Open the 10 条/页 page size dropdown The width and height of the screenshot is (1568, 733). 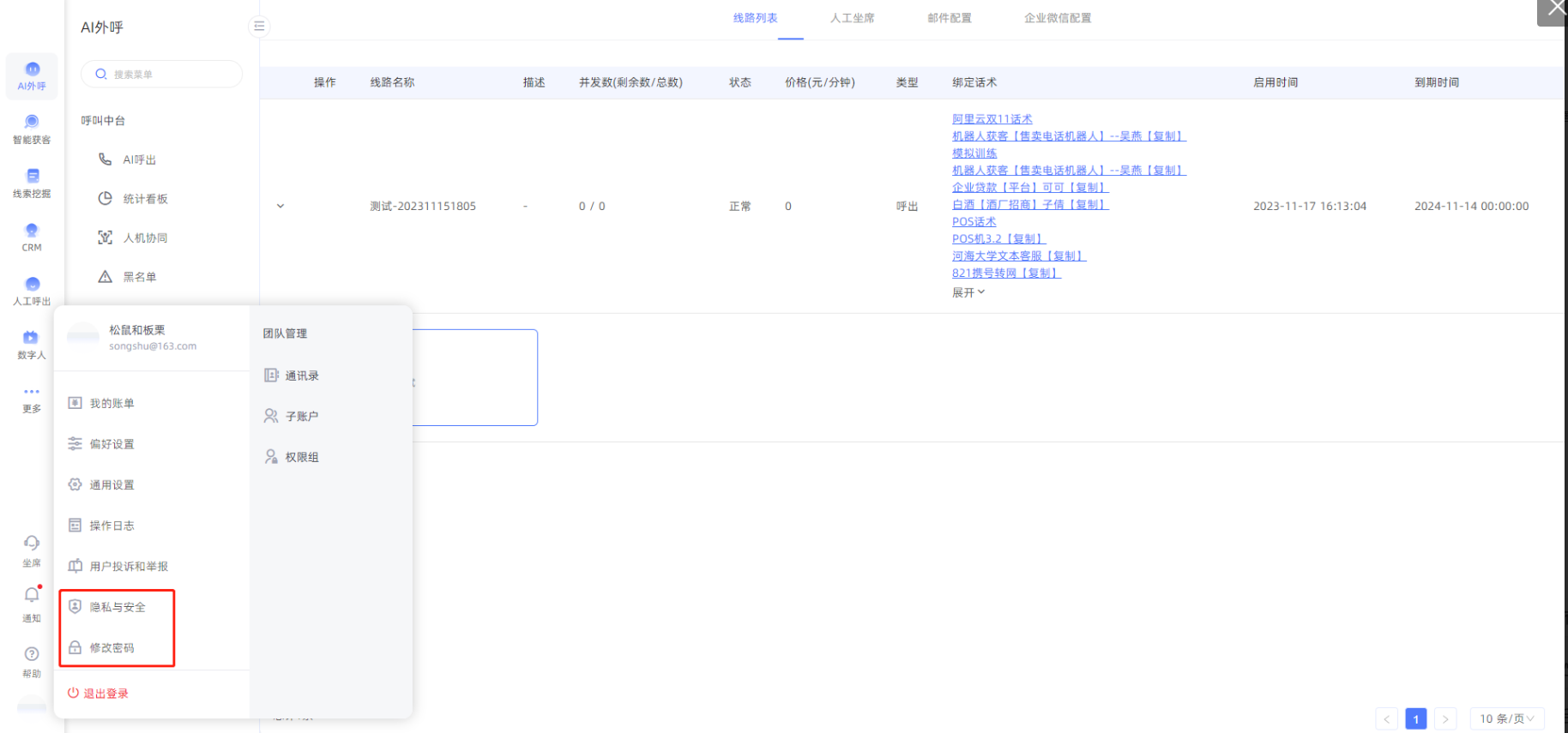coord(1506,718)
